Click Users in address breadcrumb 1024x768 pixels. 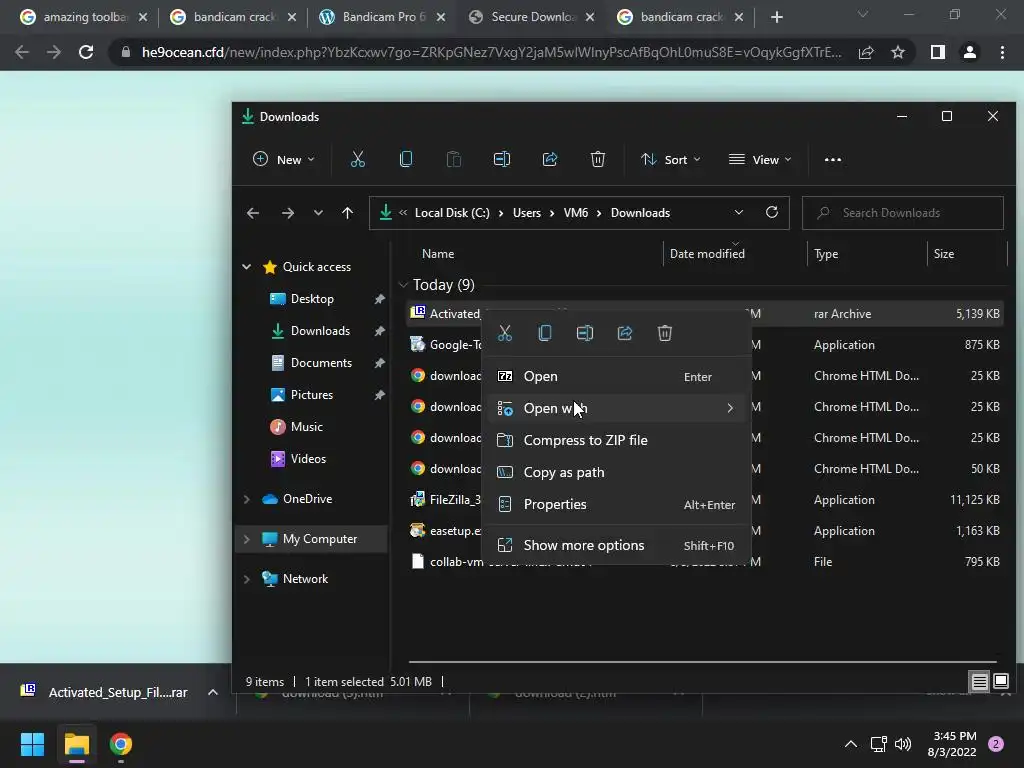526,213
